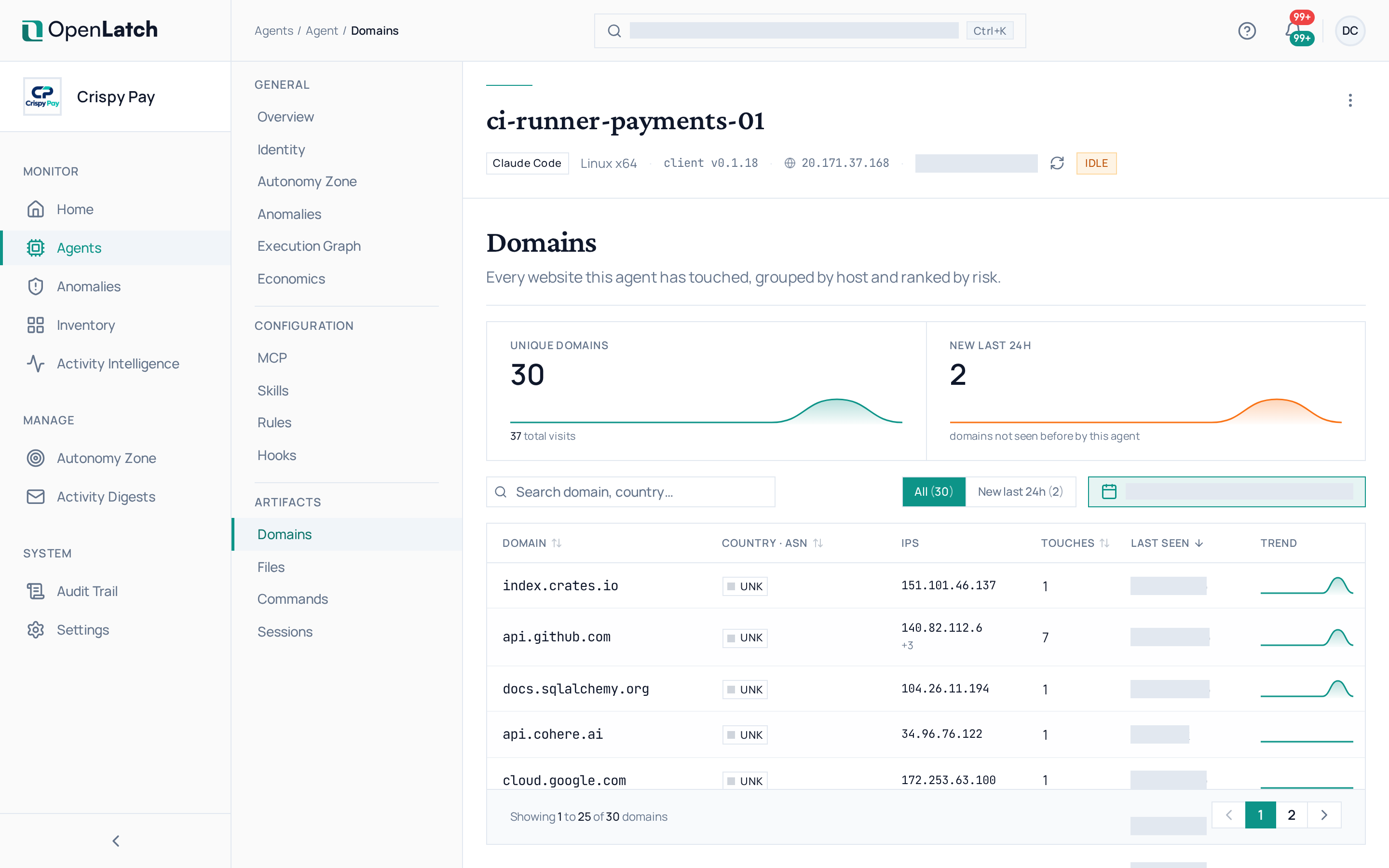
Task: Go to previous page of domains
Action: (1228, 815)
